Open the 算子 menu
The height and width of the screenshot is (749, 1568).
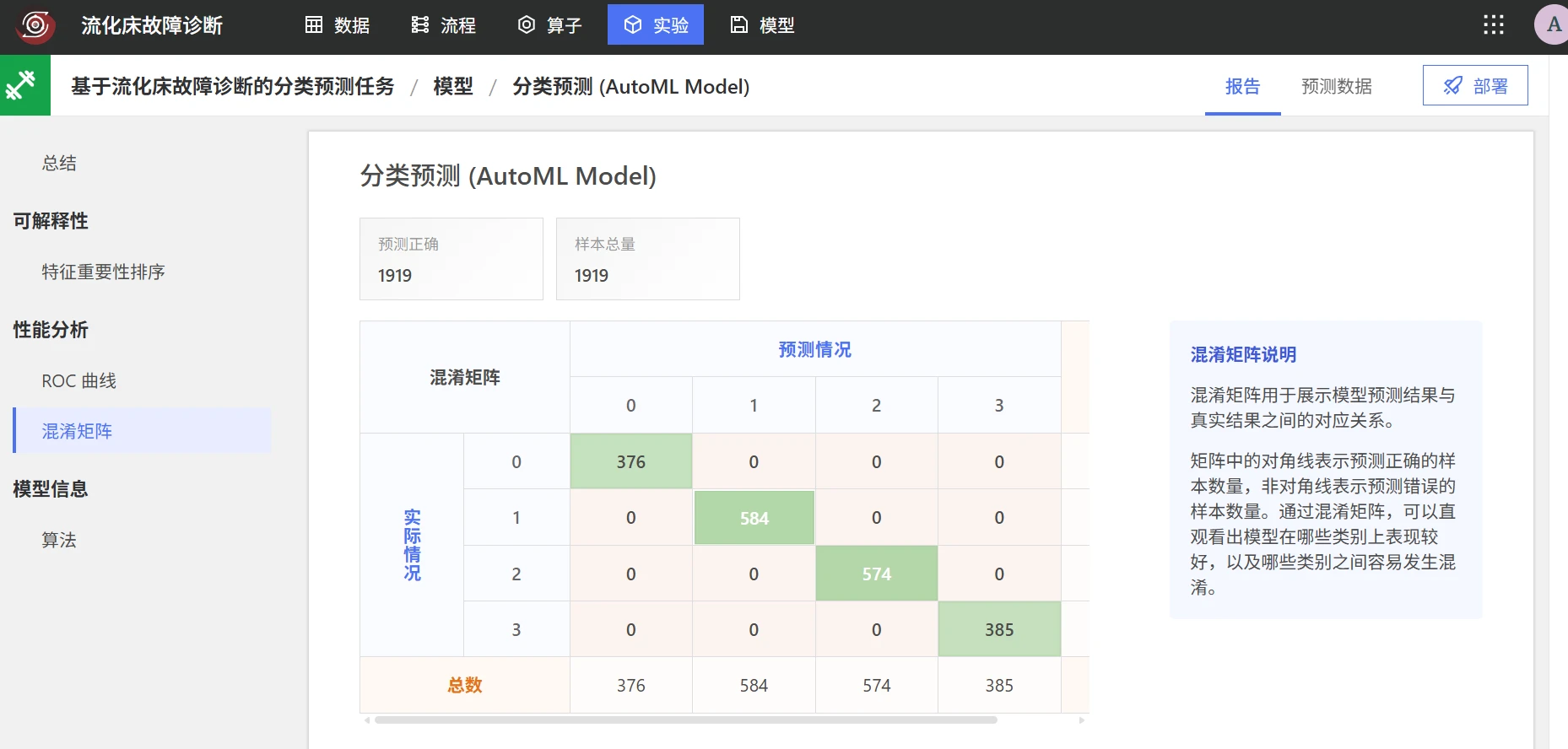click(x=550, y=25)
